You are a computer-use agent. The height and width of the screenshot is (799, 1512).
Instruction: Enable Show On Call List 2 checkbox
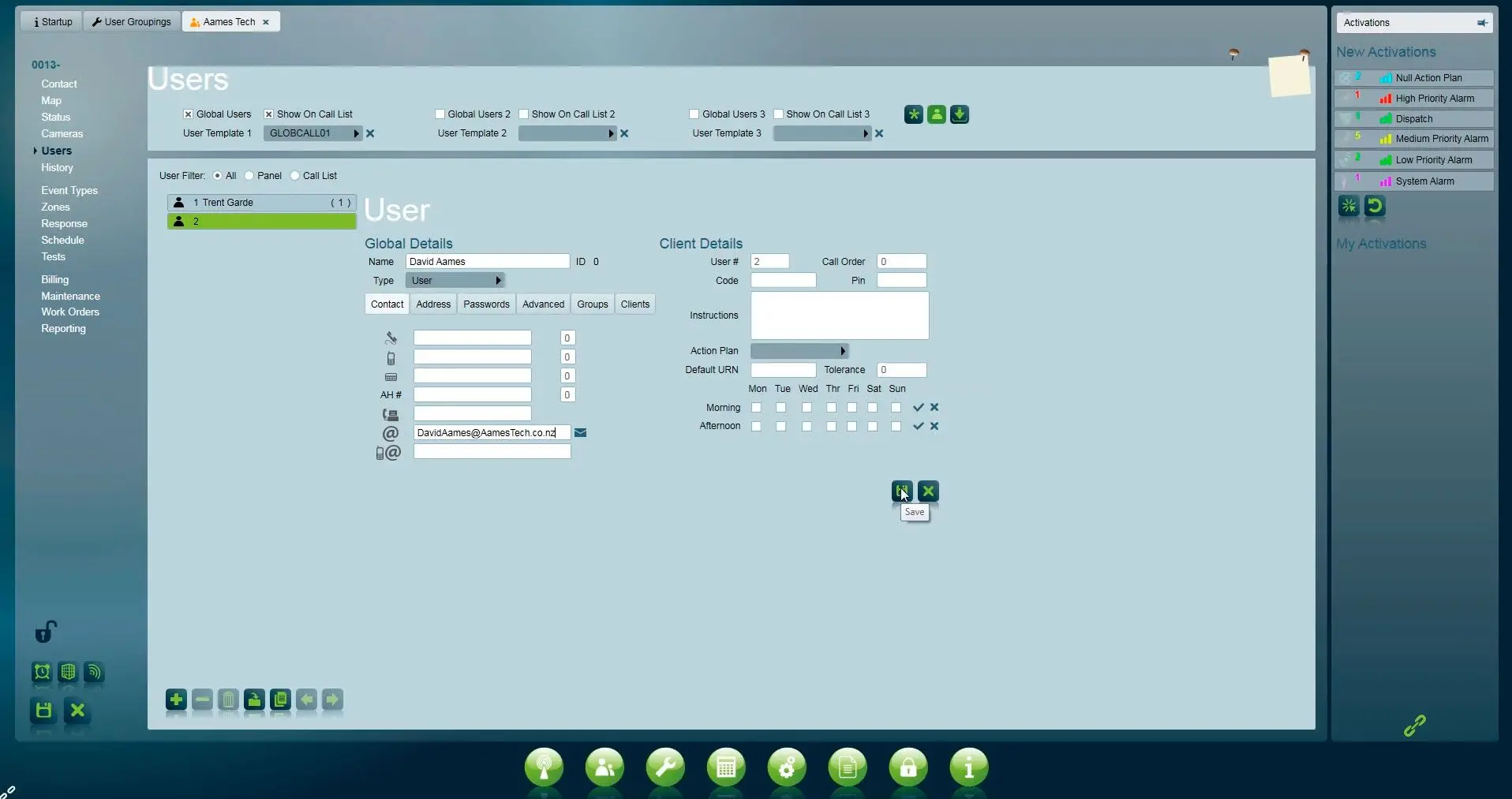click(x=524, y=114)
